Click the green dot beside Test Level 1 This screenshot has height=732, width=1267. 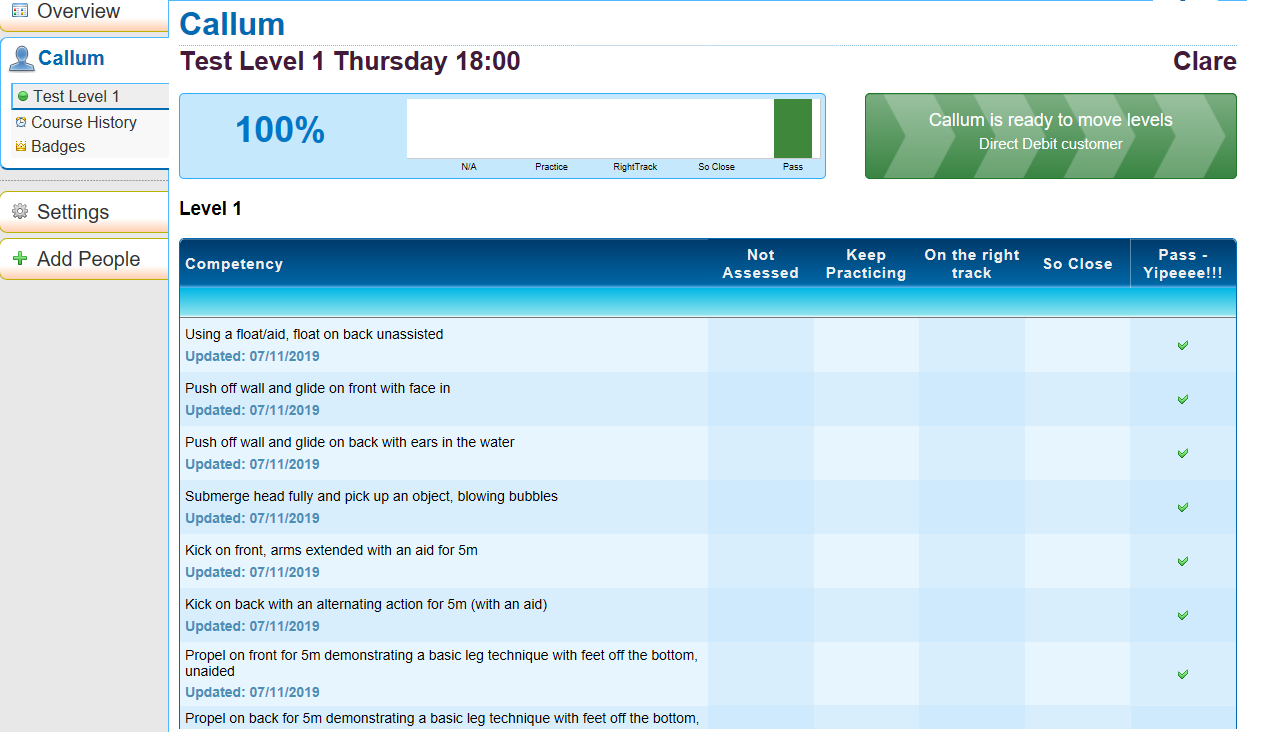click(x=23, y=97)
